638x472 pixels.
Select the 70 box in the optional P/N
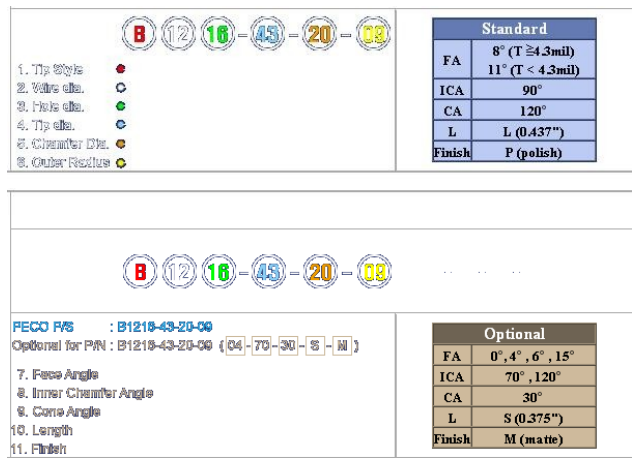265,346
